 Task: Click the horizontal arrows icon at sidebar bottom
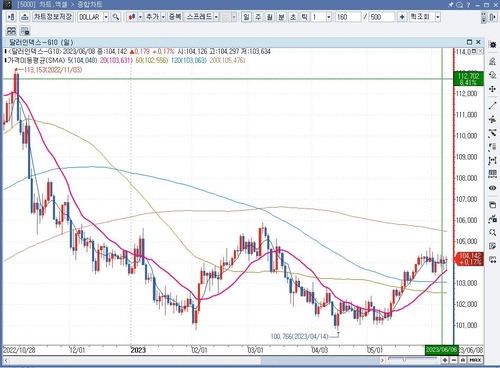(492, 260)
